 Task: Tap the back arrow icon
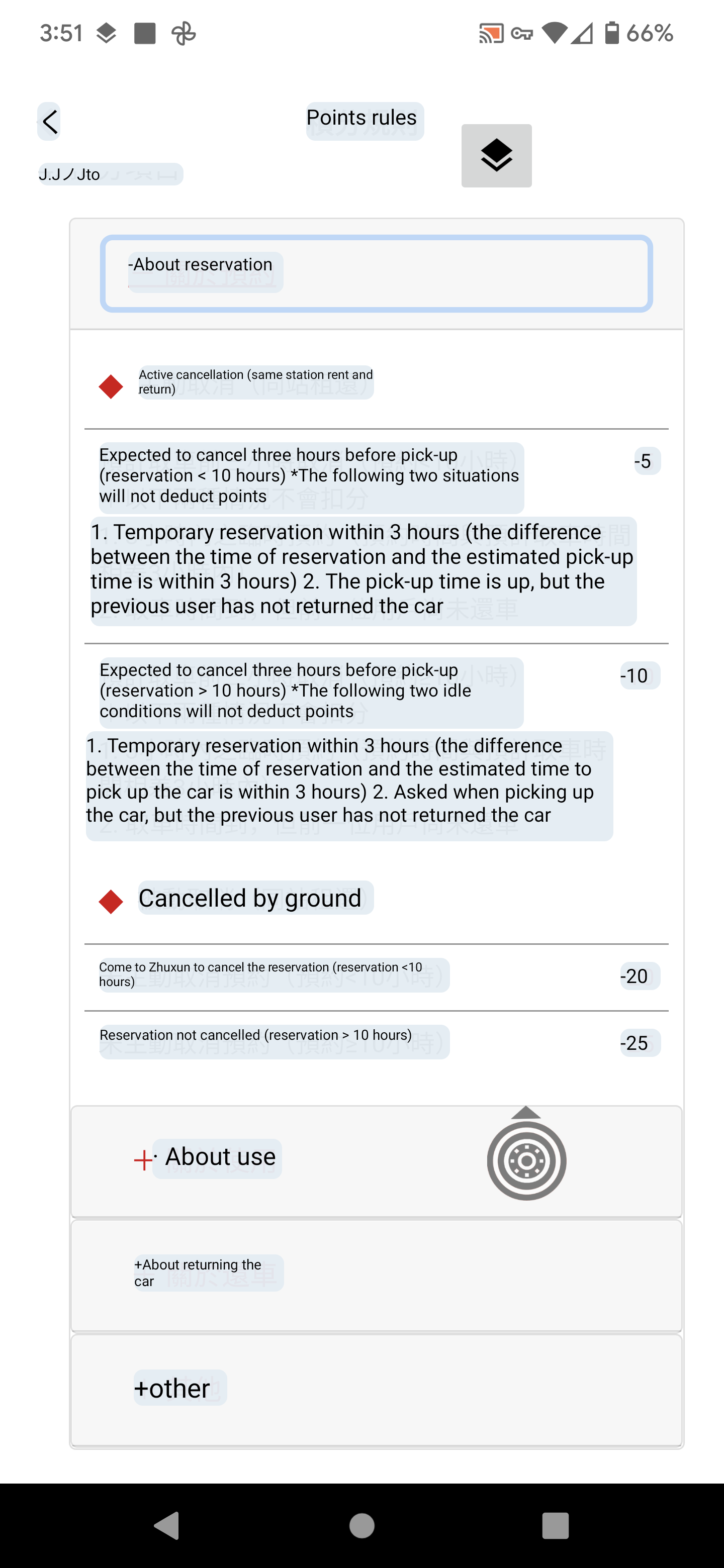[x=49, y=122]
